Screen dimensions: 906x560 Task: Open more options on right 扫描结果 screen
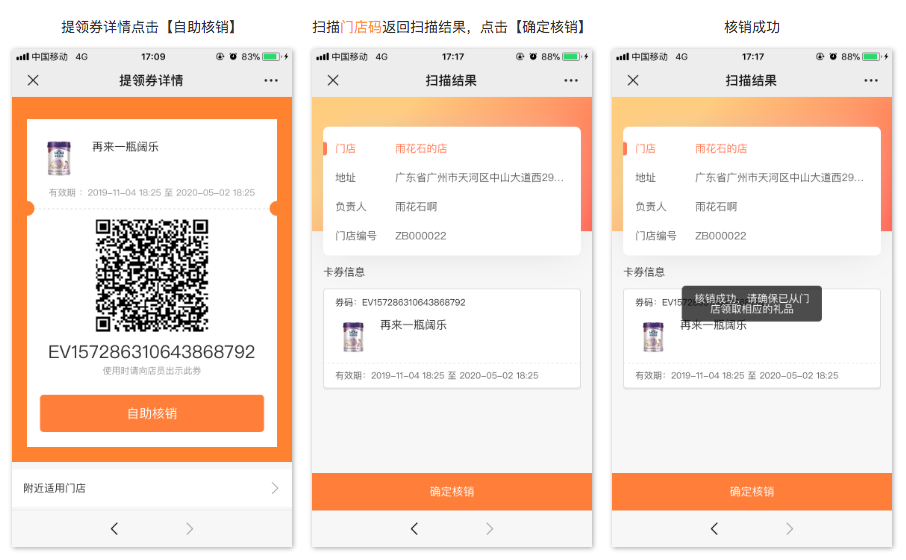(x=871, y=80)
